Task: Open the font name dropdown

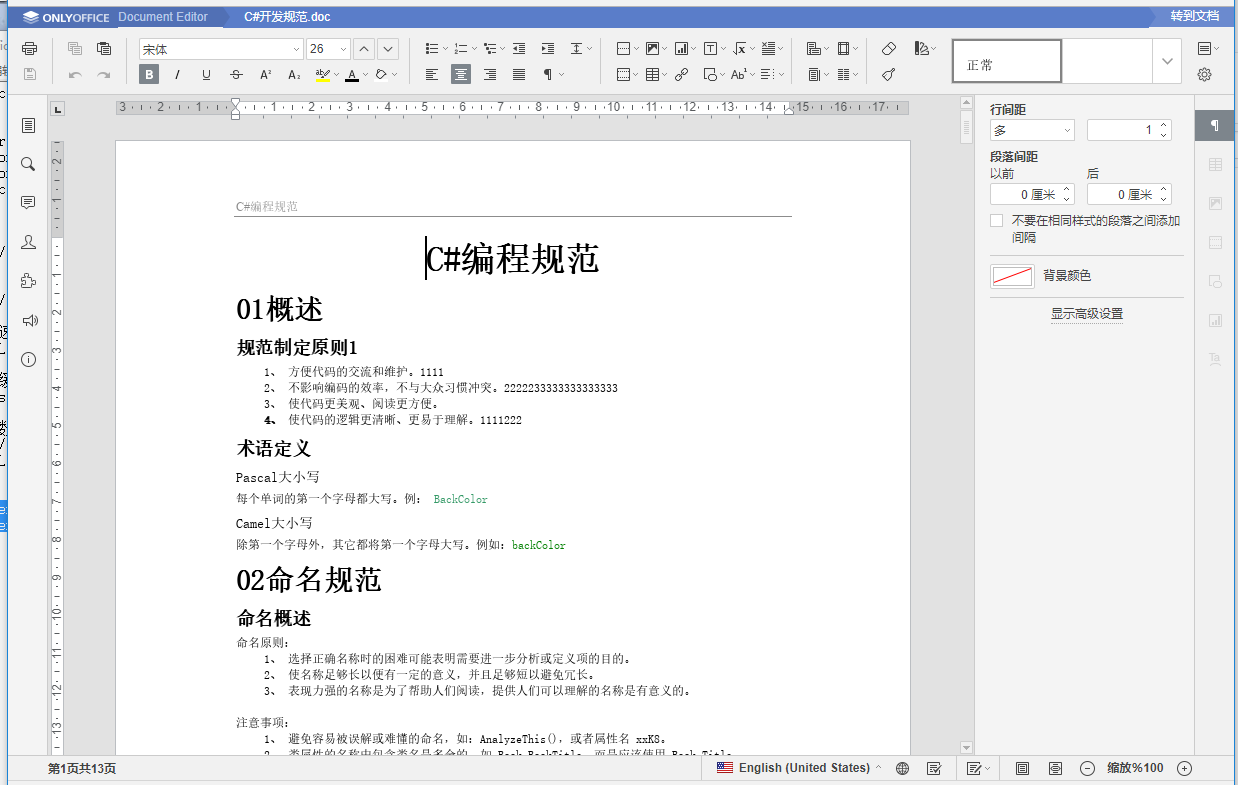Action: (296, 49)
